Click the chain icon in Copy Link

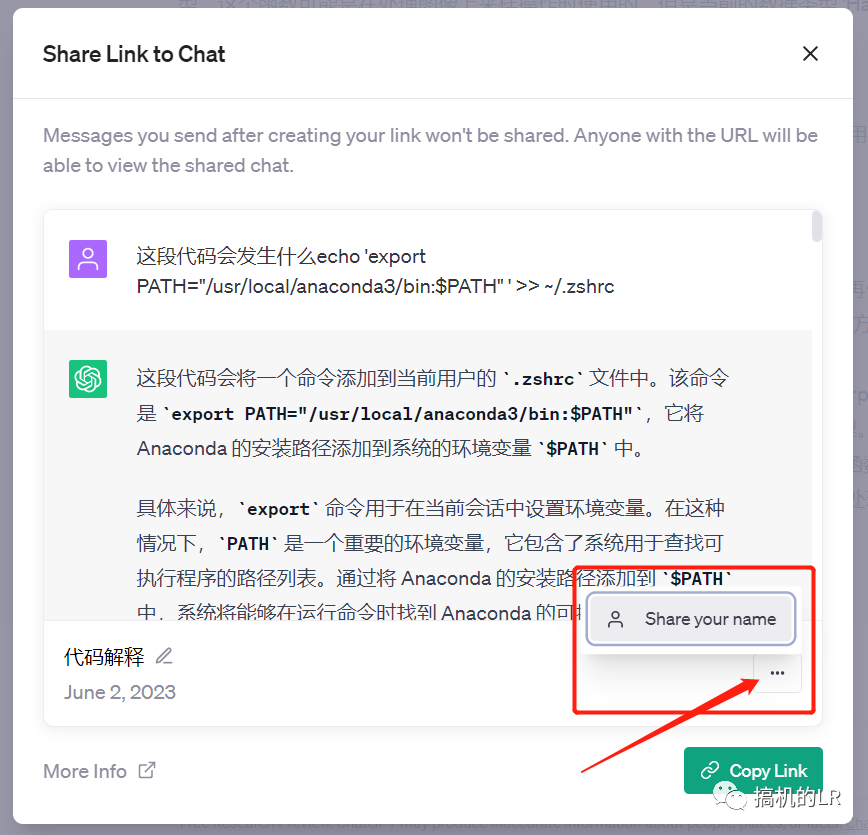[x=710, y=770]
